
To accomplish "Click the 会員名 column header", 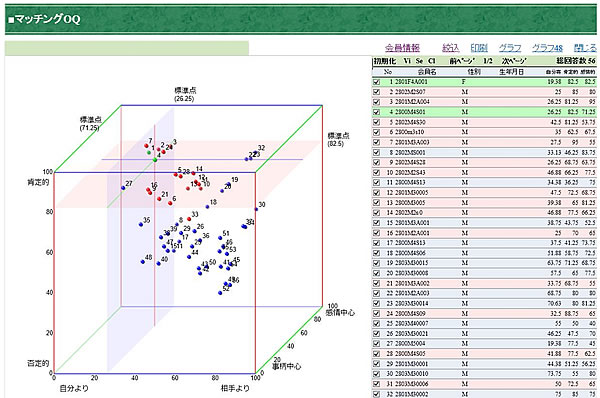I will coord(427,72).
